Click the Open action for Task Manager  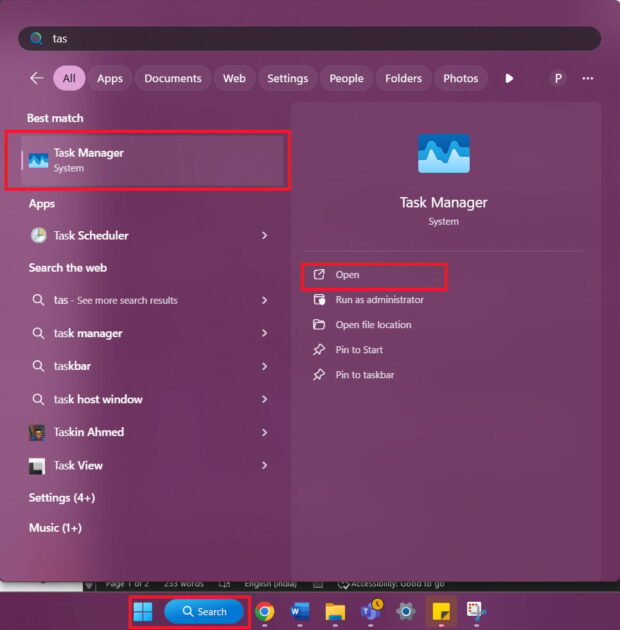(374, 275)
